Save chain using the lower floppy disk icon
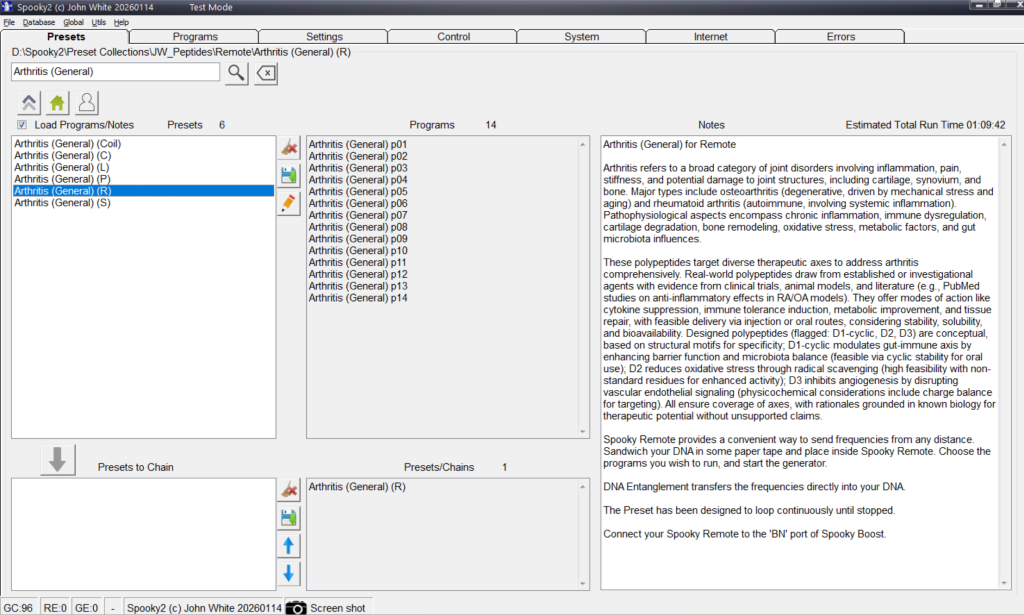1024x615 pixels. click(289, 517)
